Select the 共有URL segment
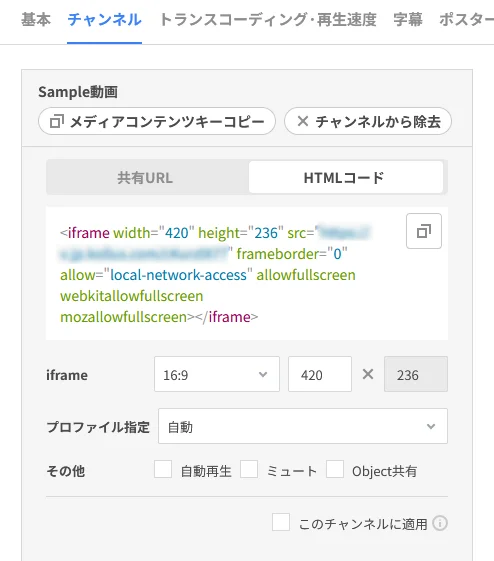The height and width of the screenshot is (561, 494). tap(145, 177)
